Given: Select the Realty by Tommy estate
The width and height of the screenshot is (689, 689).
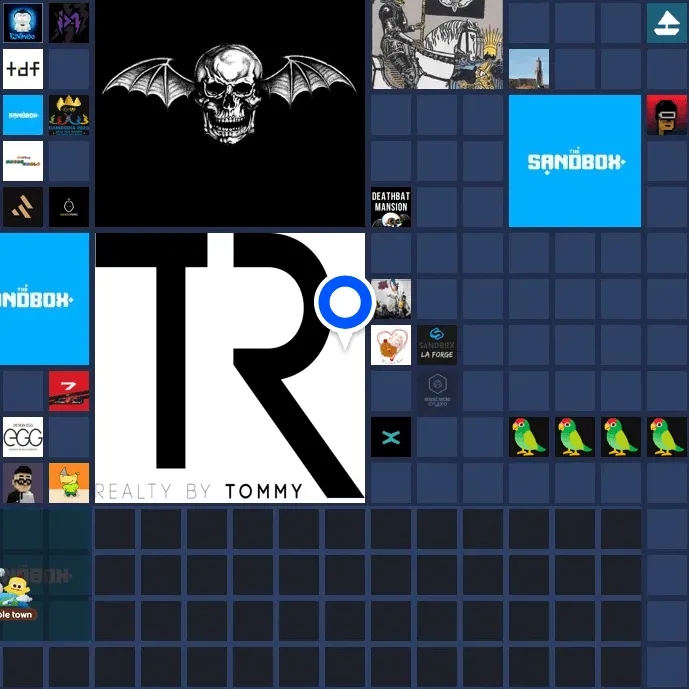Looking at the screenshot, I should click(230, 368).
